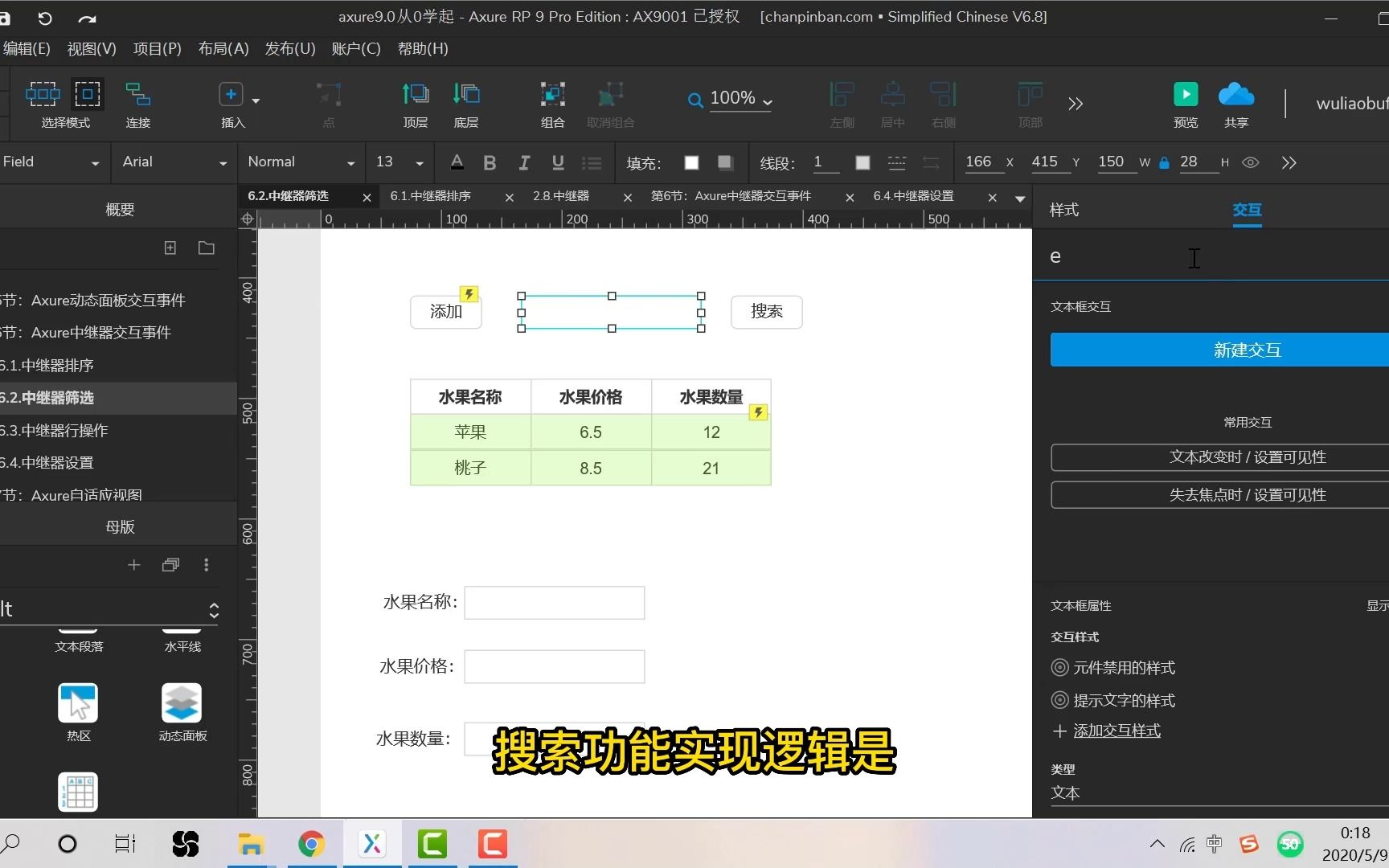Choose the intersected selection mode icon
This screenshot has width=1389, height=868.
(43, 94)
